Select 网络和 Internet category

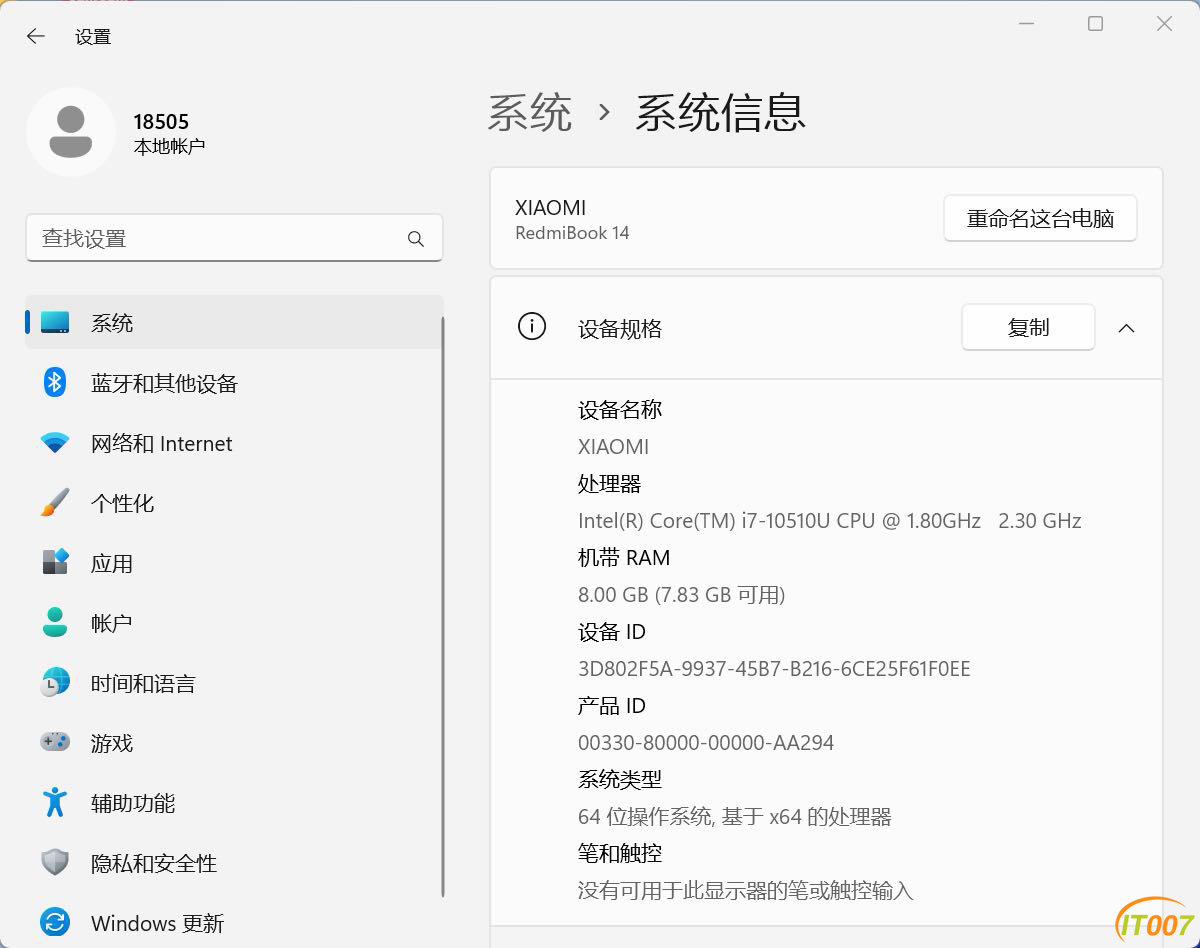pyautogui.click(x=234, y=442)
